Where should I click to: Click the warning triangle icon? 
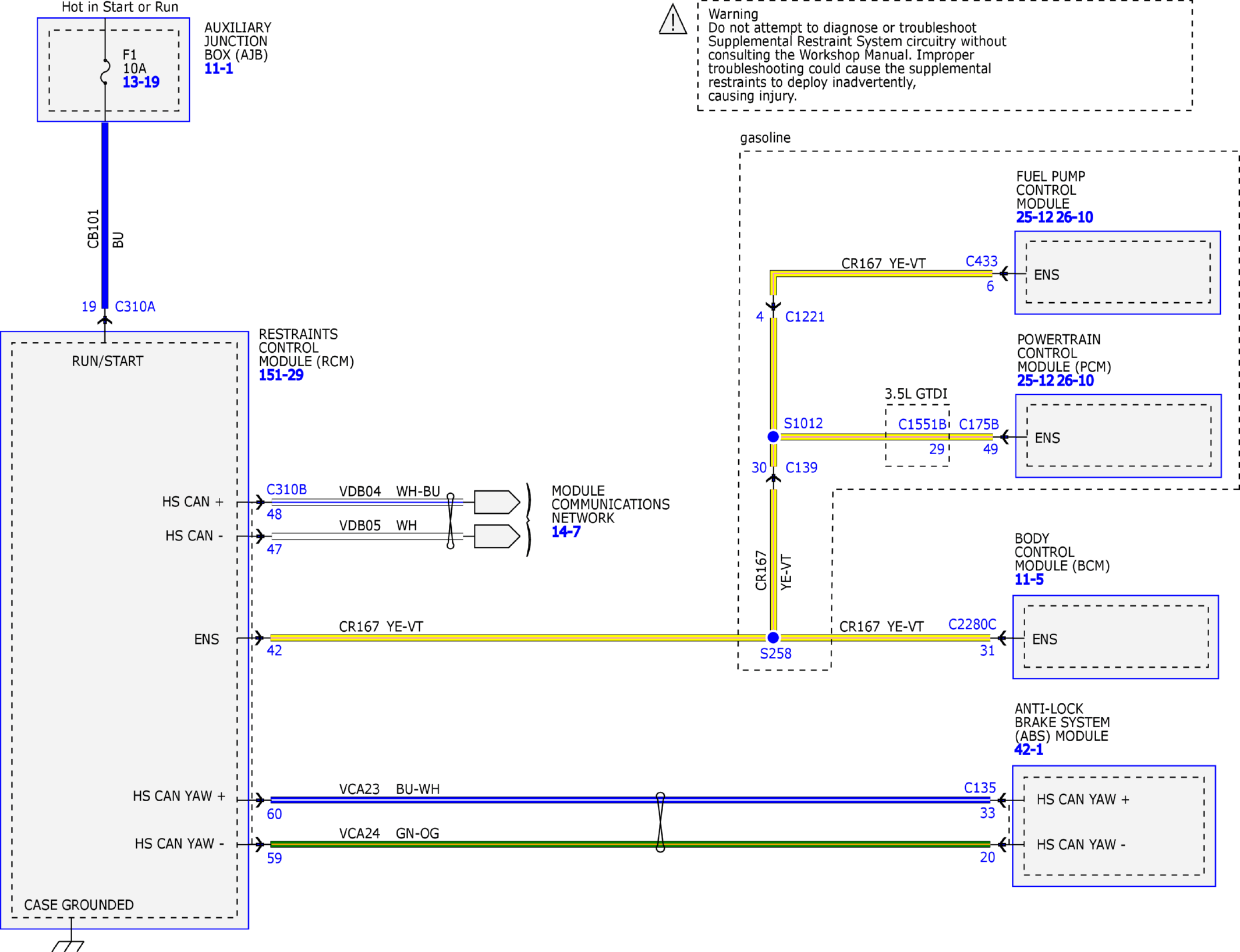coord(673,19)
